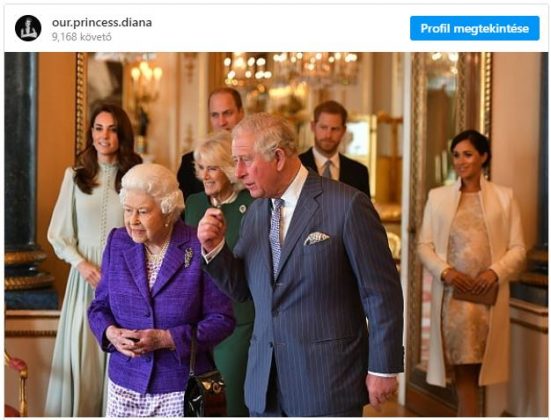The image size is (551, 420).
Task: Click the Profil megtekintése button
Action: coord(474,28)
